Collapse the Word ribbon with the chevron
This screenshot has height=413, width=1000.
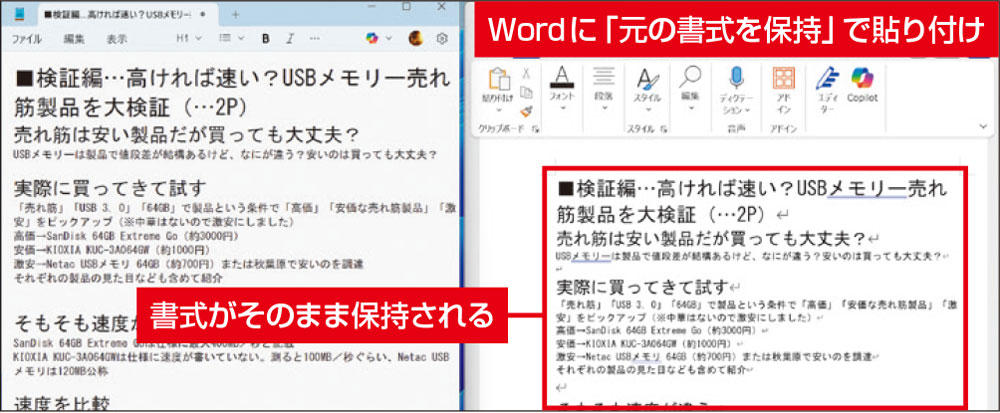tap(983, 127)
